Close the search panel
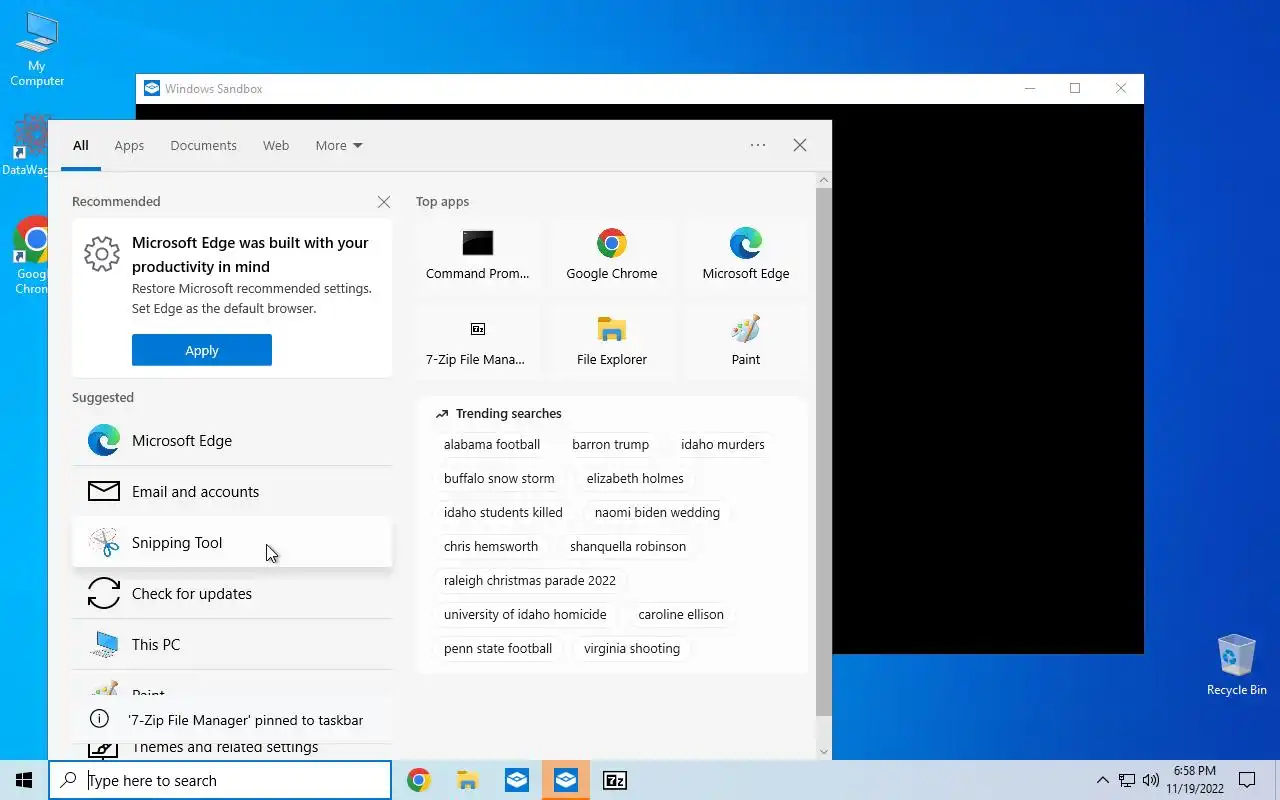The height and width of the screenshot is (800, 1280). [x=800, y=145]
